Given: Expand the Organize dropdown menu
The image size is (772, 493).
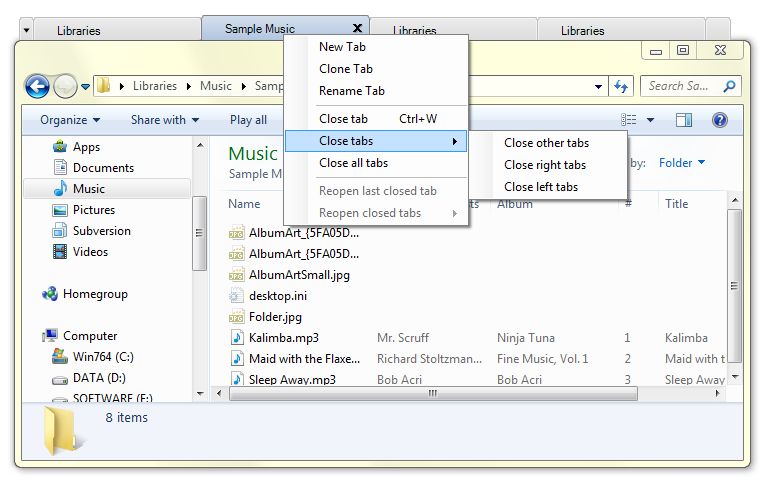Looking at the screenshot, I should point(69,120).
